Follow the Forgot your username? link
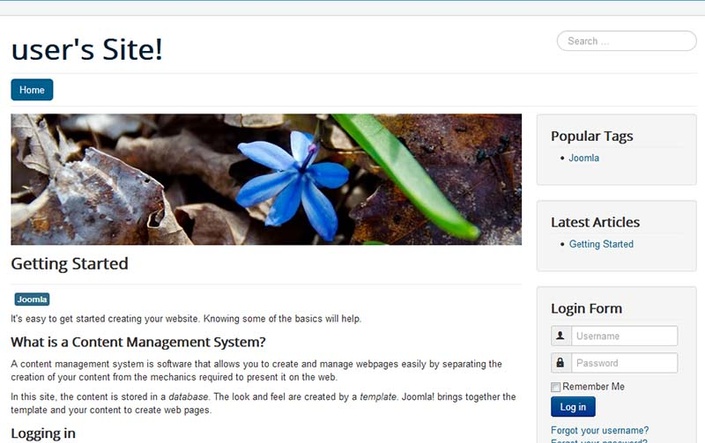705x443 pixels. [x=600, y=430]
